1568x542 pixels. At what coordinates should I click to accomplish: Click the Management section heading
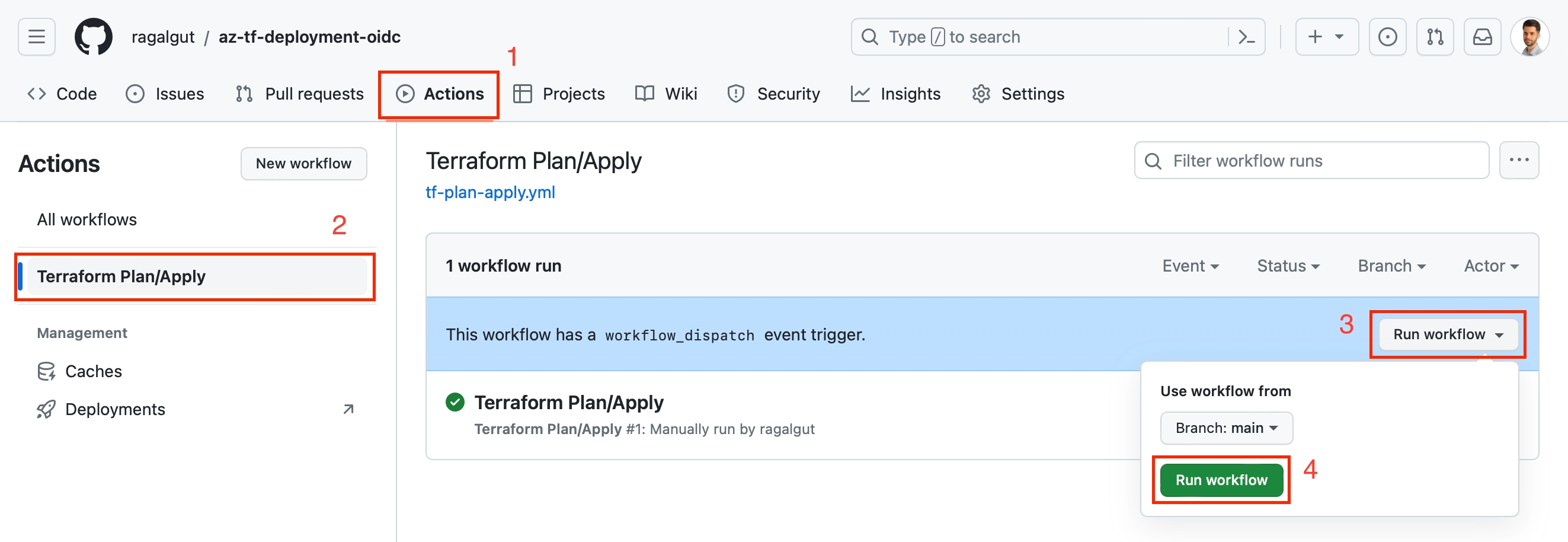click(x=82, y=333)
